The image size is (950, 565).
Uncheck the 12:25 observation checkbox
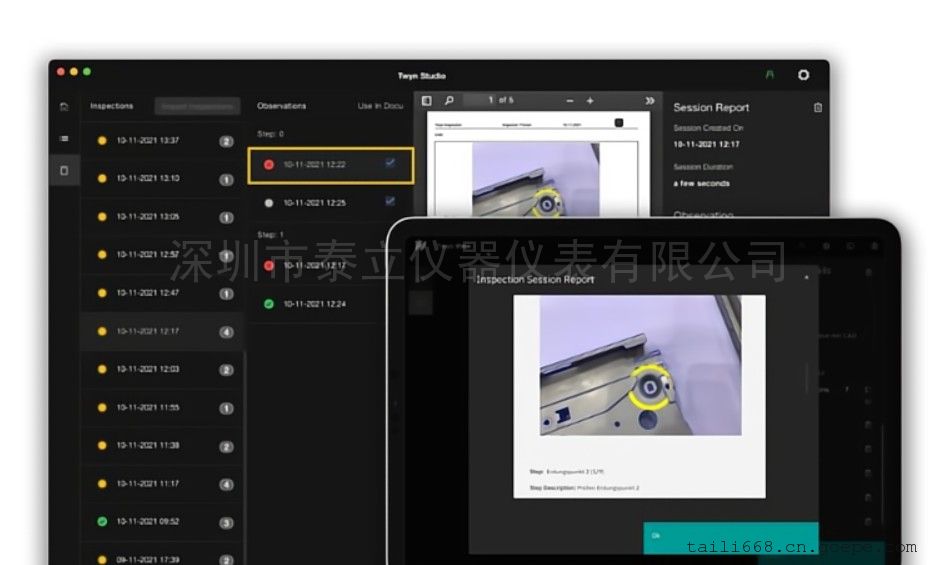tap(390, 202)
